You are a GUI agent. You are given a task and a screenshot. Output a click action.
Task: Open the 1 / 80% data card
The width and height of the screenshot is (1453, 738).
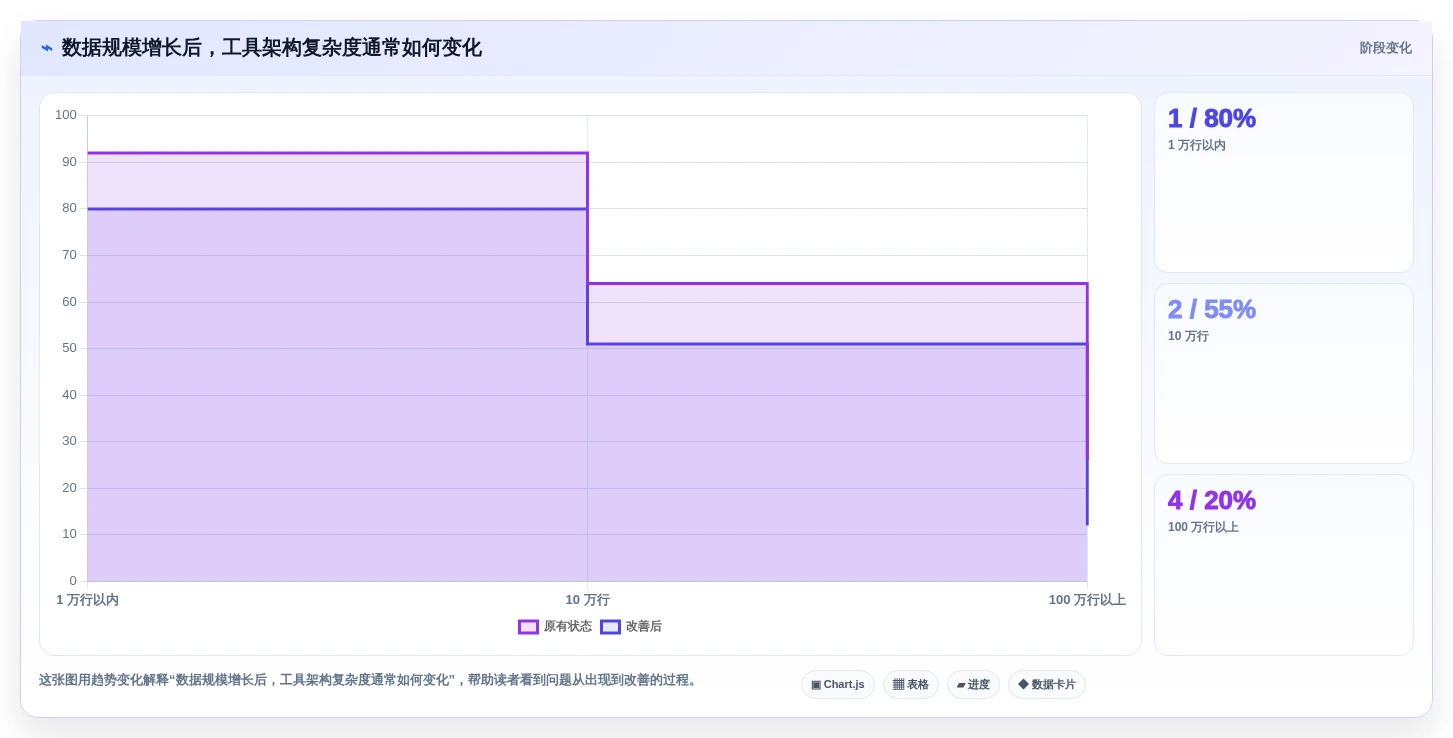pyautogui.click(x=1284, y=183)
